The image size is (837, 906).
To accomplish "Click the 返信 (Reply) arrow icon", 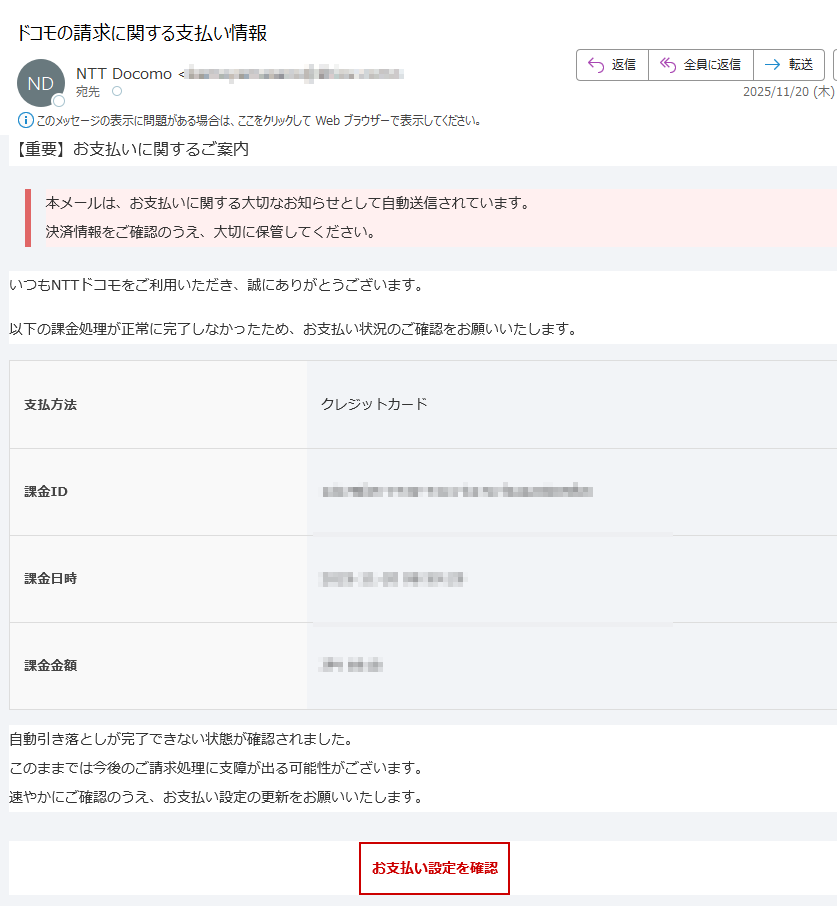I will pyautogui.click(x=595, y=65).
